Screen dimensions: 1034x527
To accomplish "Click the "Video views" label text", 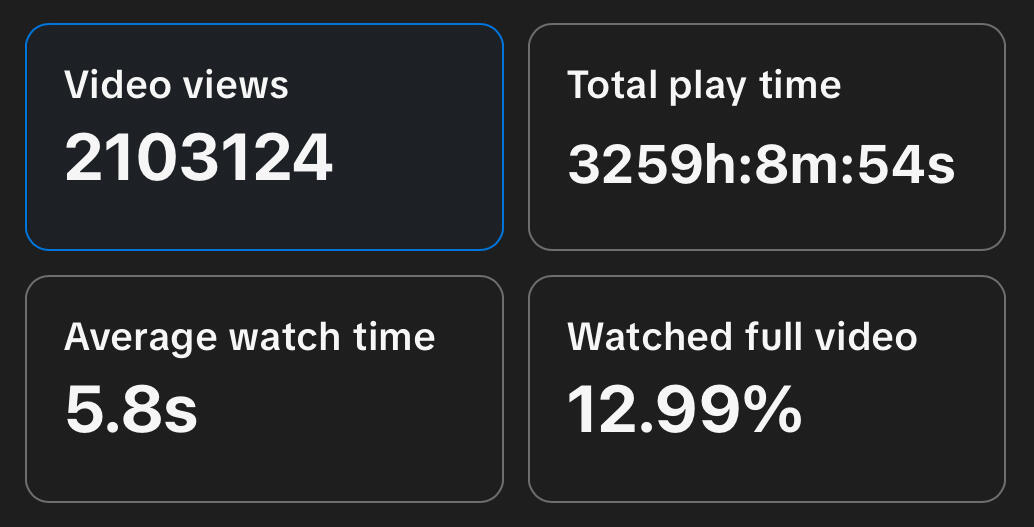I will (176, 85).
